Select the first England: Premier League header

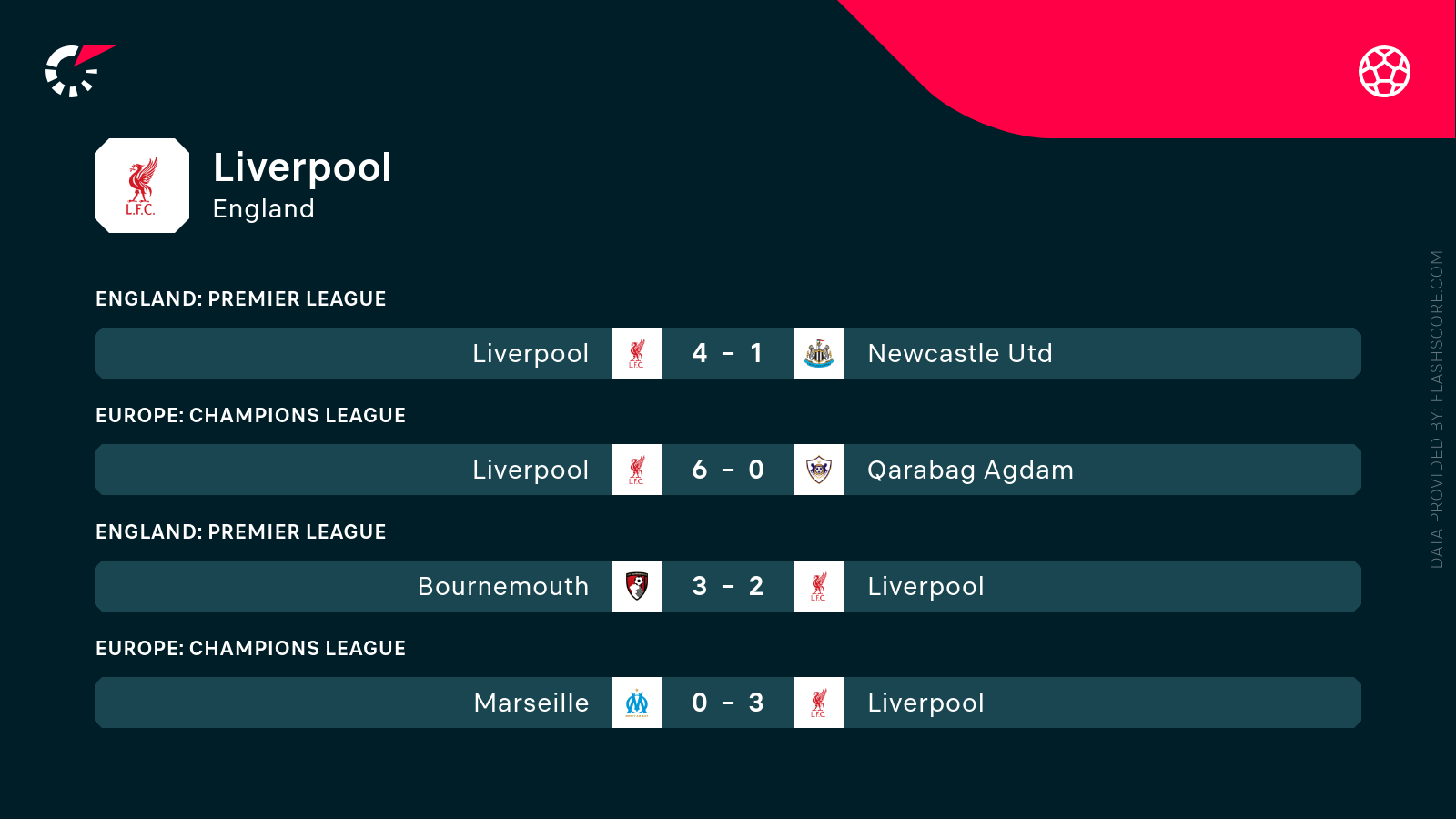241,298
